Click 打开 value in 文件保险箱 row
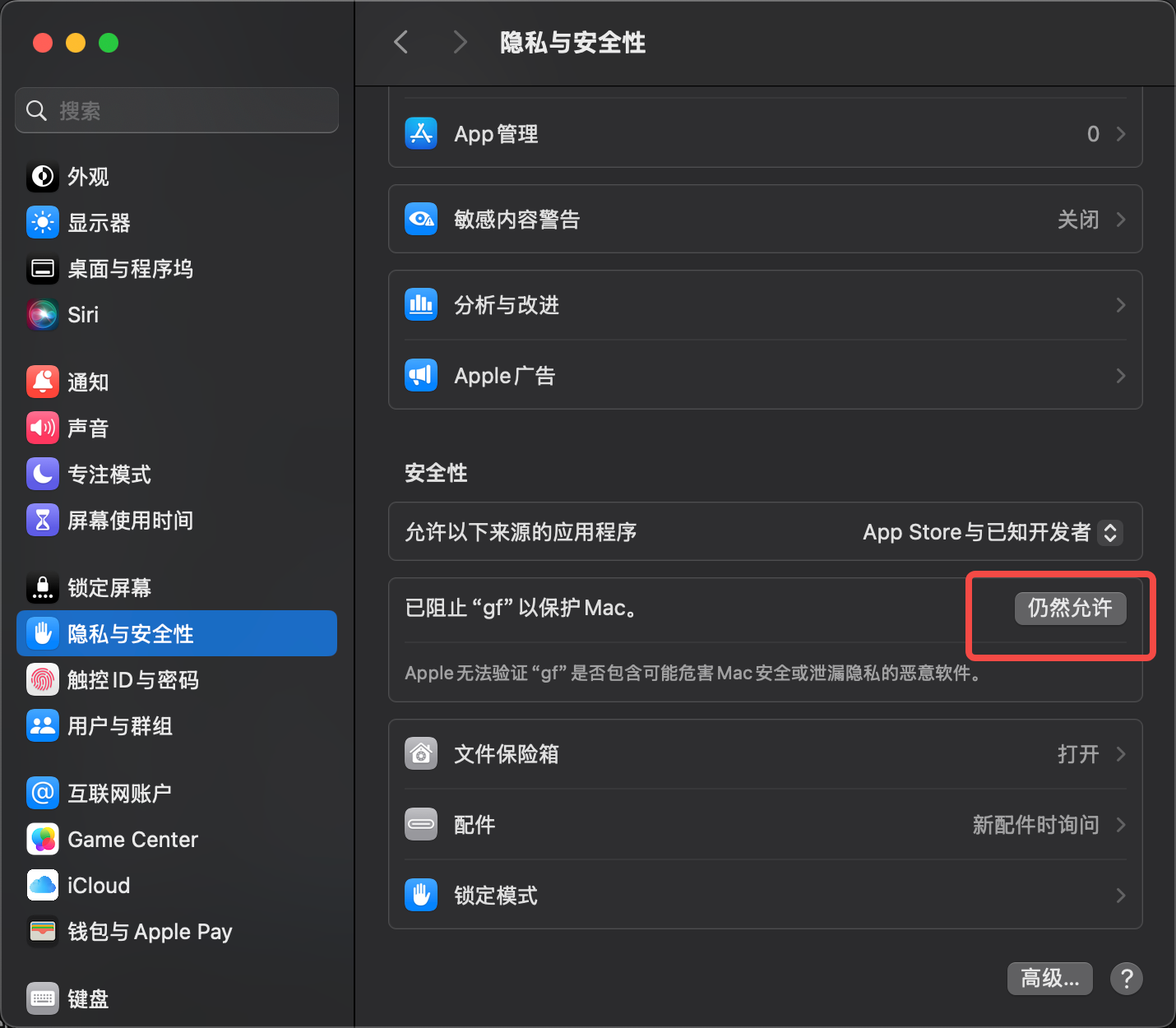This screenshot has width=1176, height=1028. tap(1078, 754)
